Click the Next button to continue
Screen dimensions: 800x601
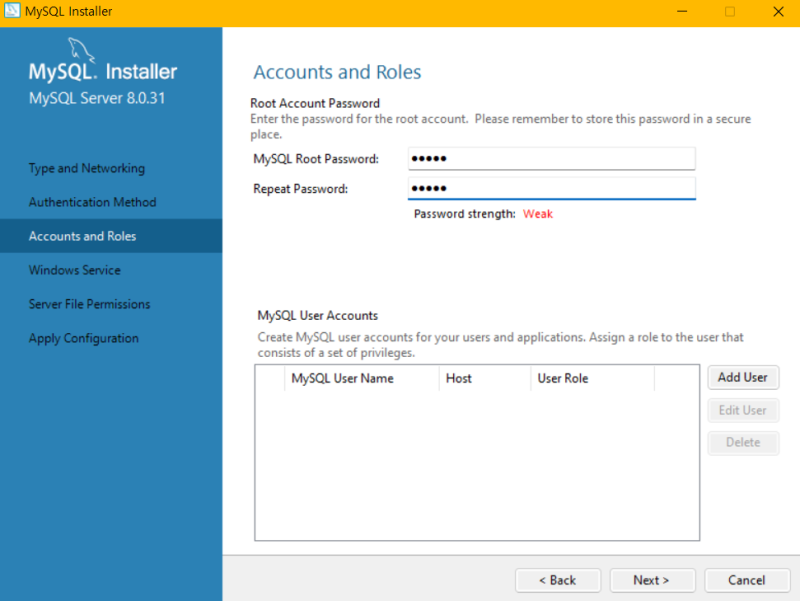(652, 580)
